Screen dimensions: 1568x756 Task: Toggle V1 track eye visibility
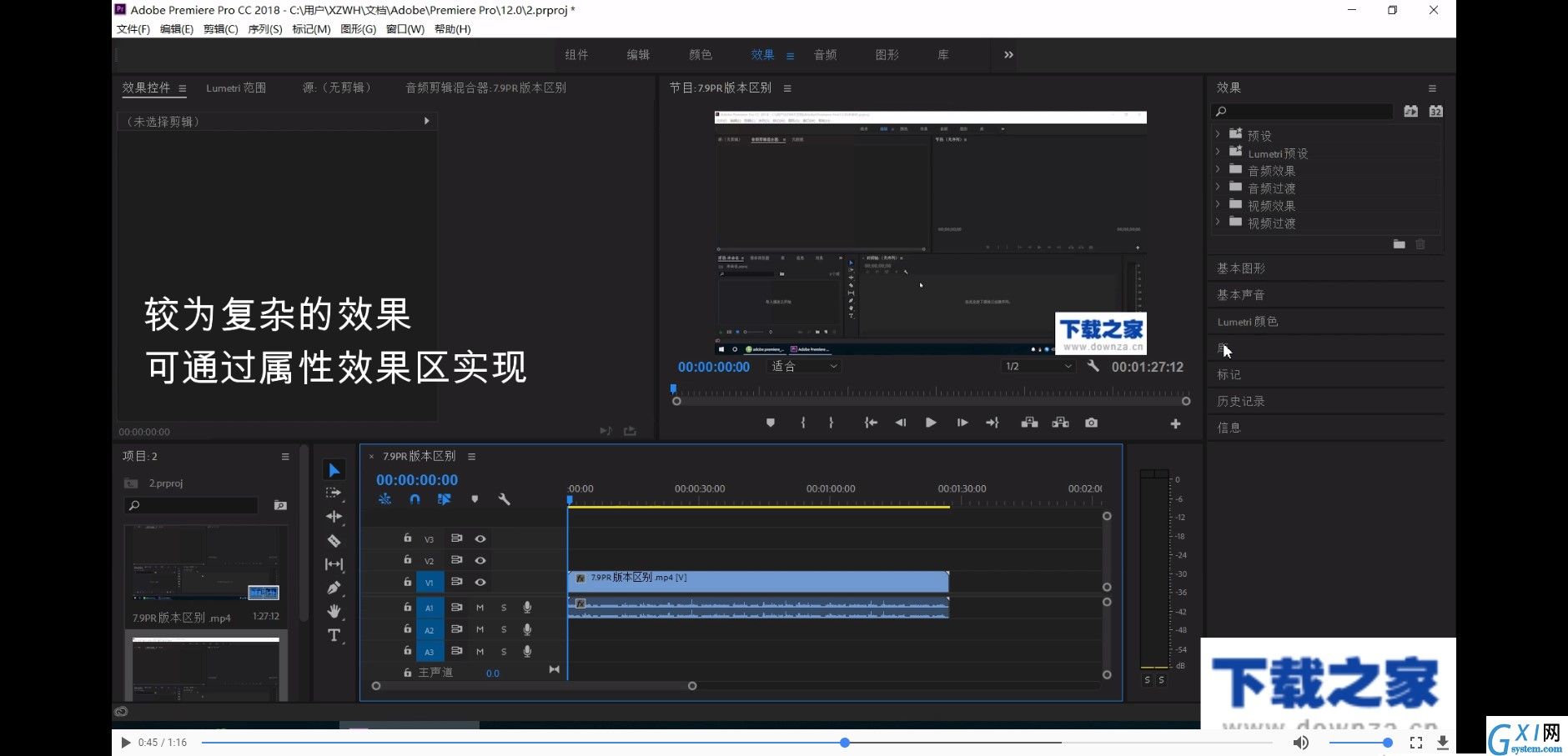pyautogui.click(x=480, y=582)
